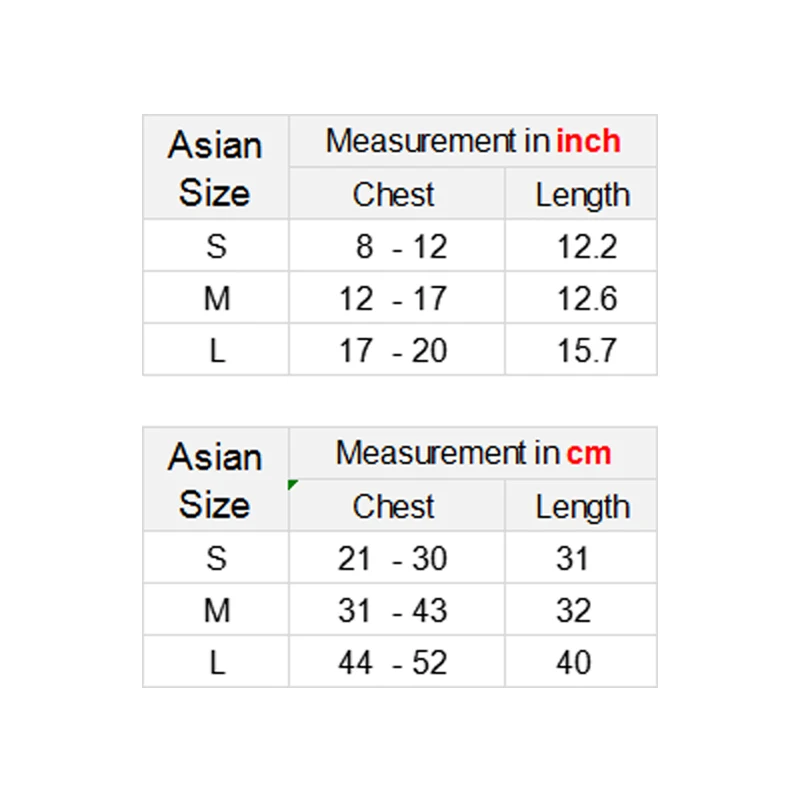
Task: Select the "Measurement in inch" header cell
Action: tap(473, 141)
